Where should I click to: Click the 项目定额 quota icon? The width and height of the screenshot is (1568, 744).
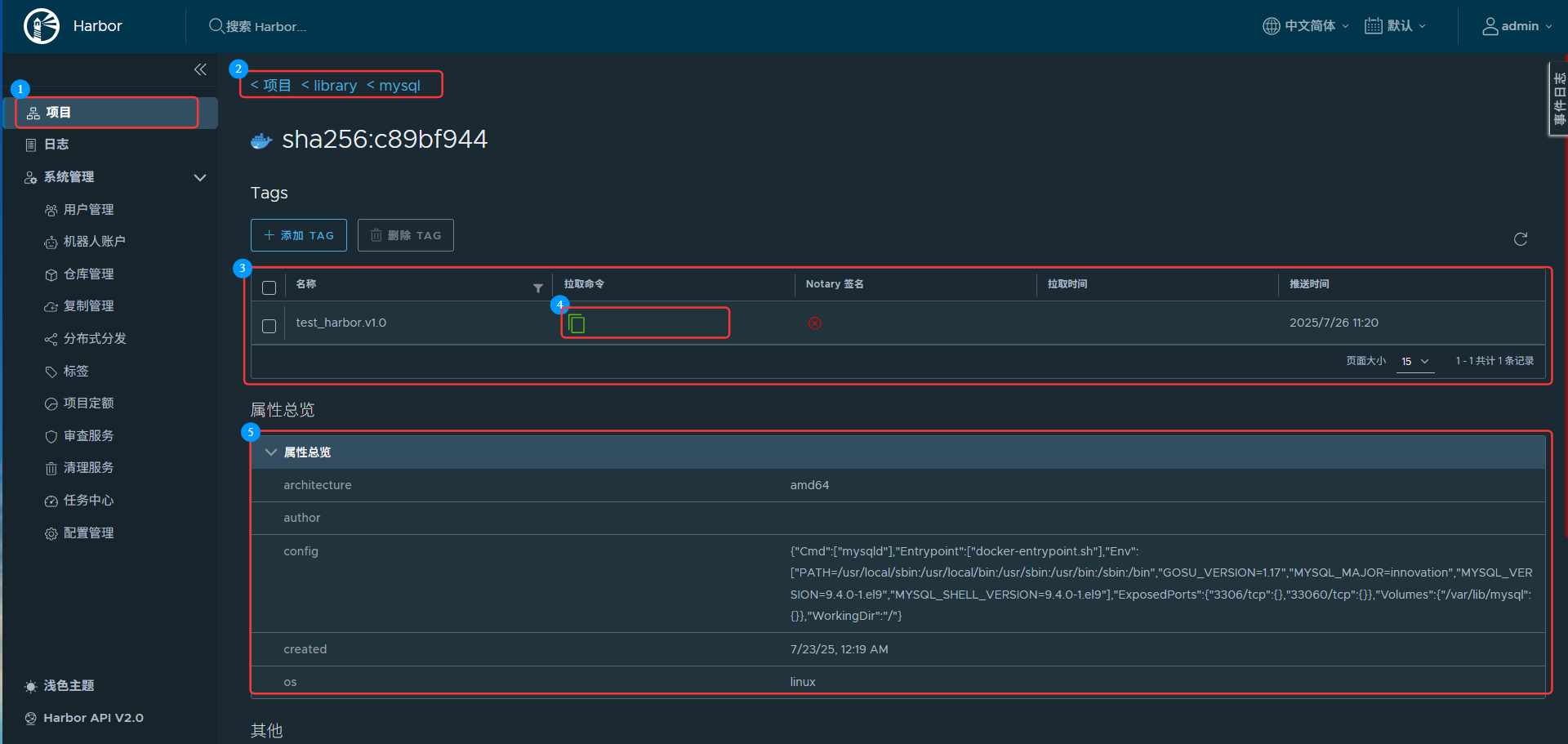pos(51,404)
